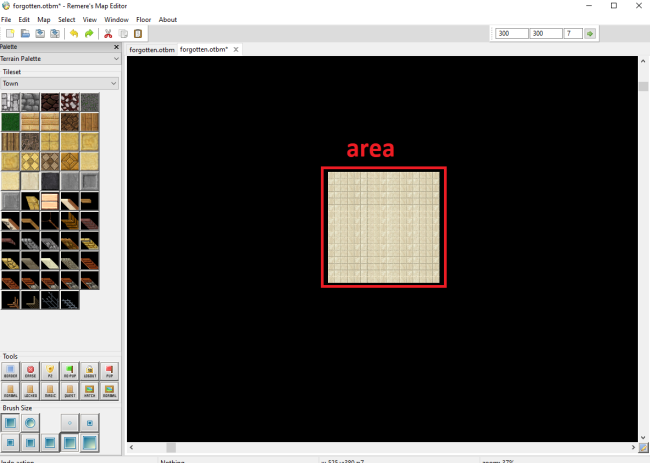The image size is (650, 463).
Task: Toggle the square brush shape
Action: [10, 422]
